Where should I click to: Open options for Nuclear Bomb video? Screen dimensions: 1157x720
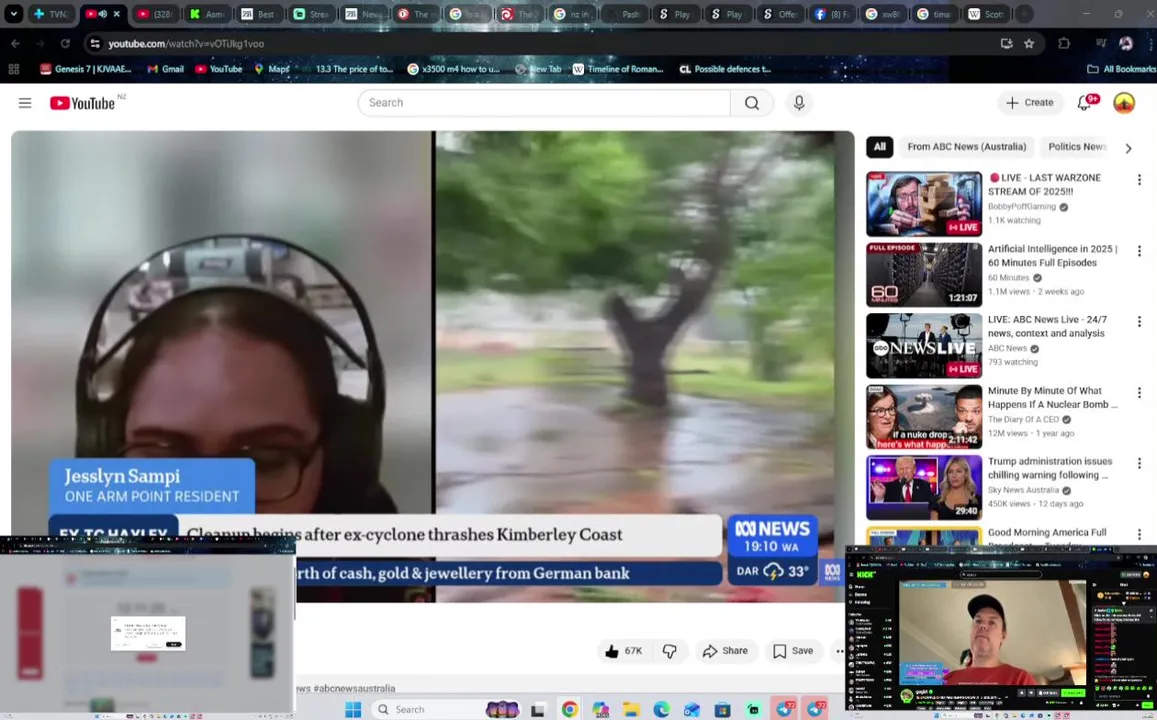point(1139,393)
